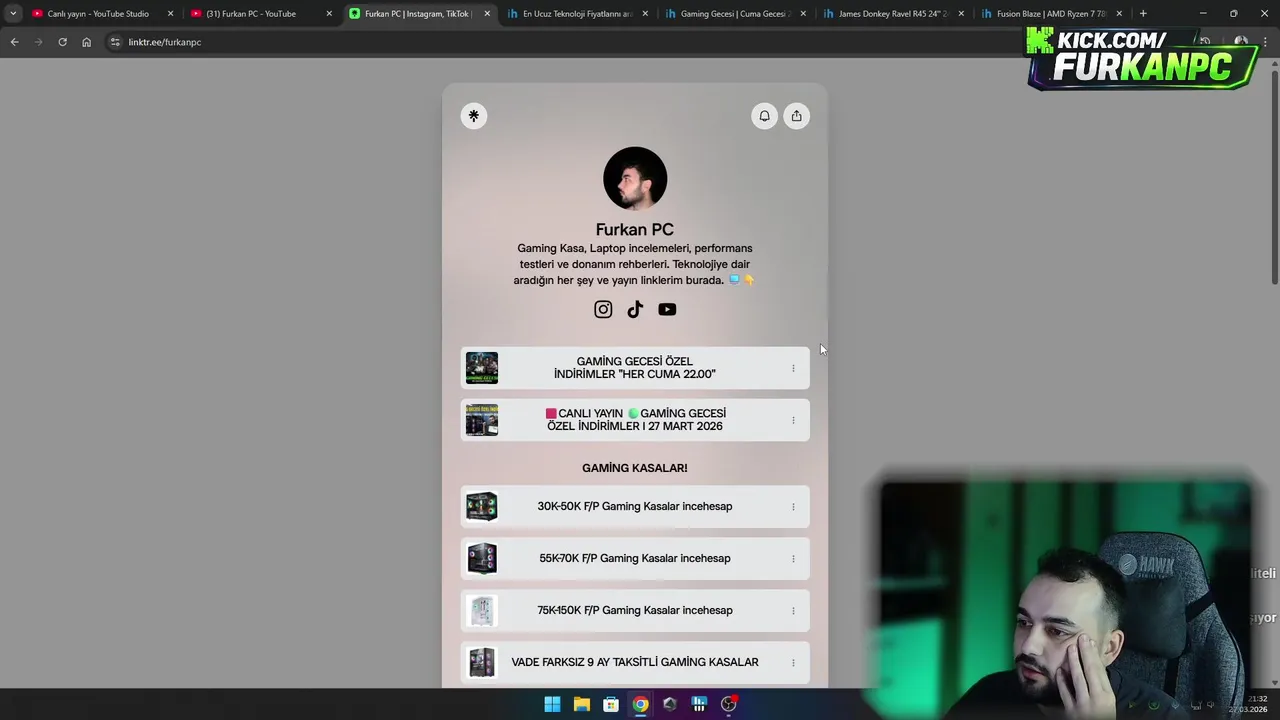The width and height of the screenshot is (1280, 720).
Task: Switch to James Donkey Ravel R45 tab
Action: [892, 14]
